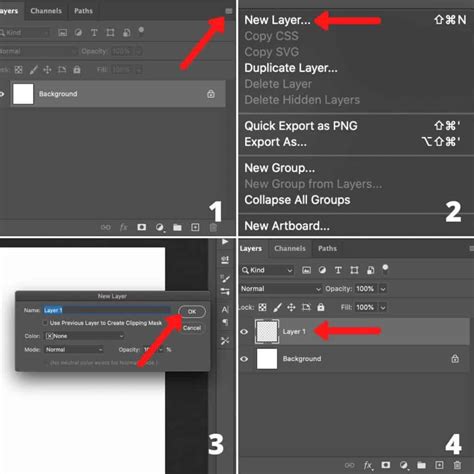Screen dimensions: 474x474
Task: Select Export As... menu item
Action: coord(275,142)
